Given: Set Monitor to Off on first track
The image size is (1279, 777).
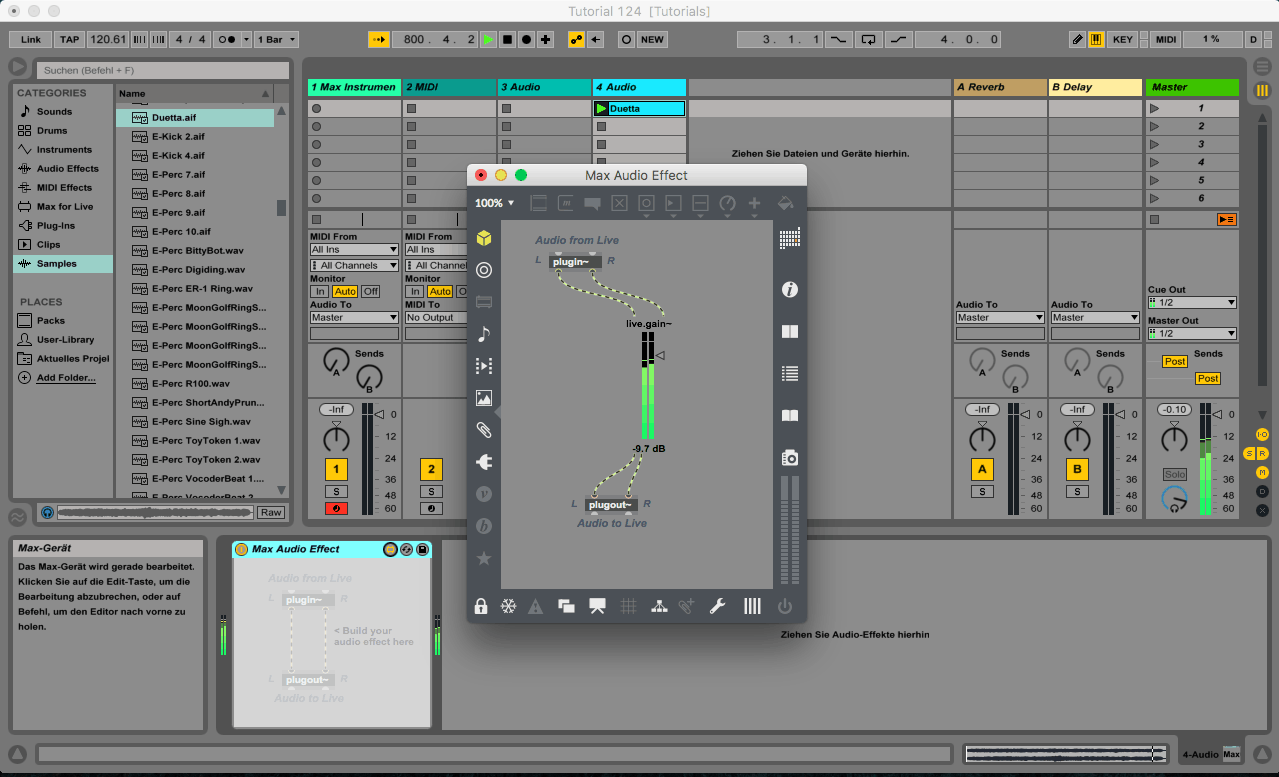Looking at the screenshot, I should click(x=370, y=291).
